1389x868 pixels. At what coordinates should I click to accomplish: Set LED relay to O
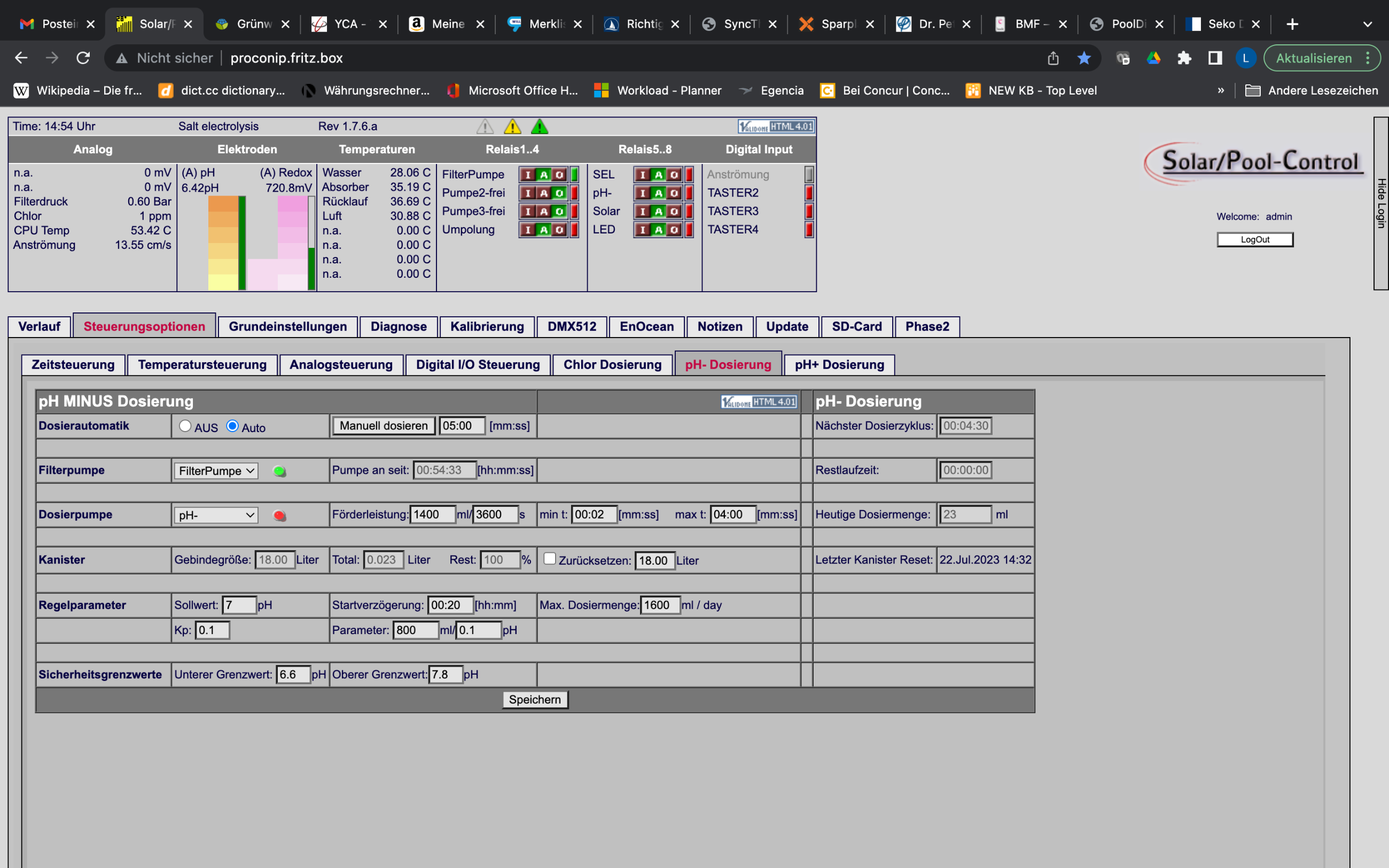[x=674, y=230]
